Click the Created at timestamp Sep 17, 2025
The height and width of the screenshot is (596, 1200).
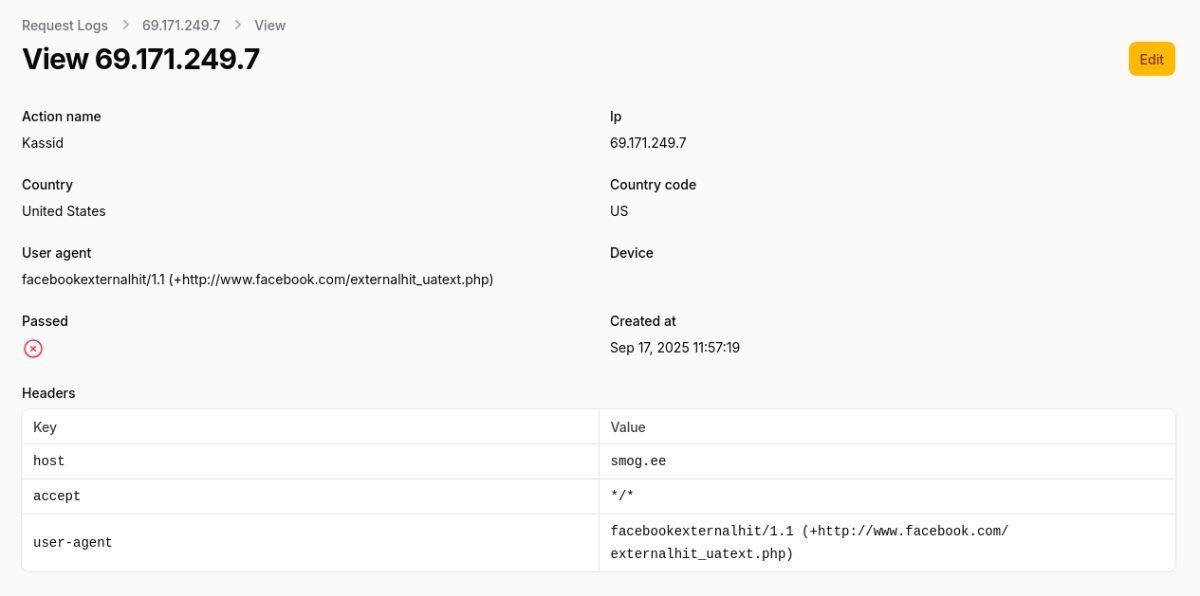675,348
